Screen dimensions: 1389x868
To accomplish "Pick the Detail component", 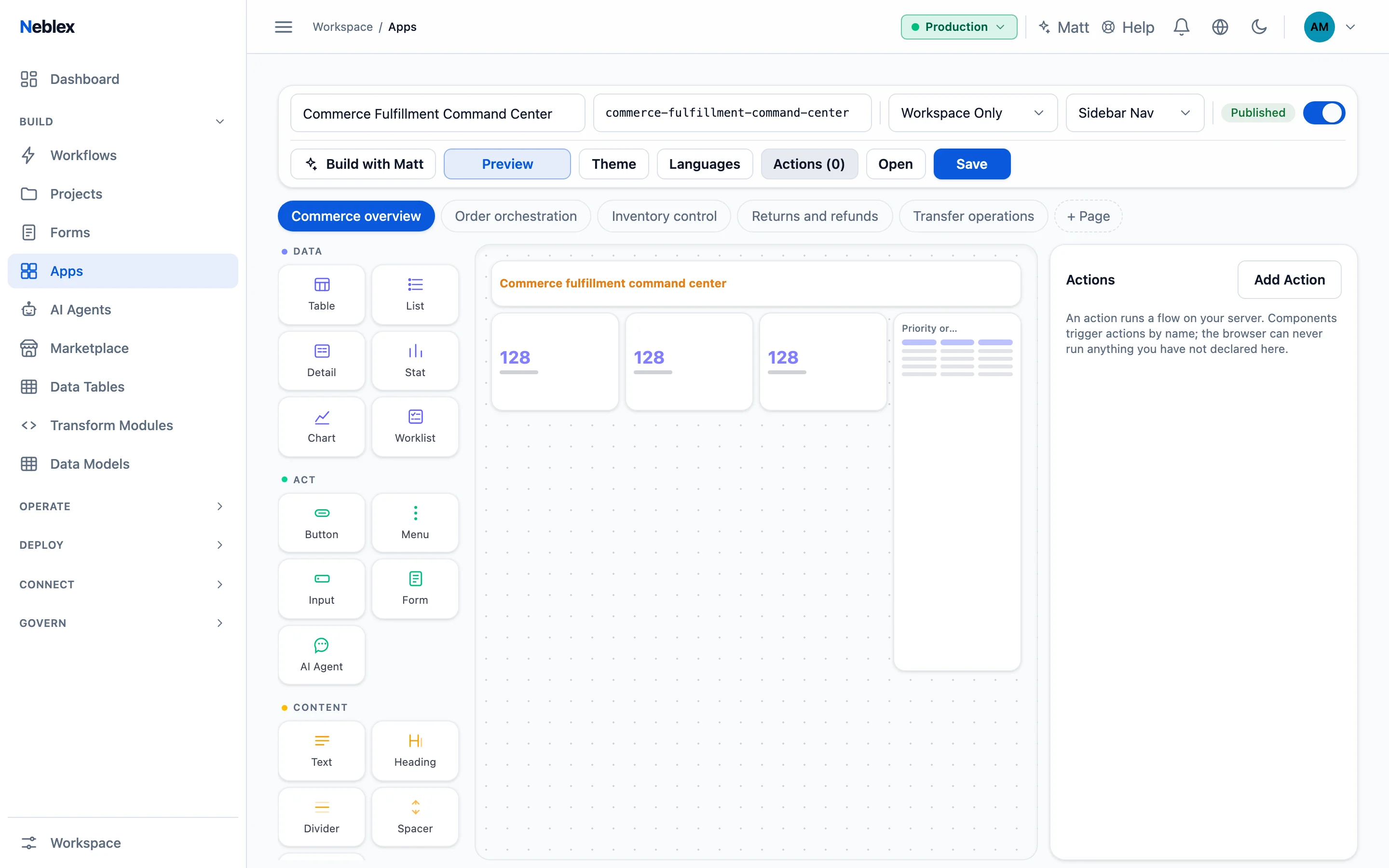I will coord(321,361).
